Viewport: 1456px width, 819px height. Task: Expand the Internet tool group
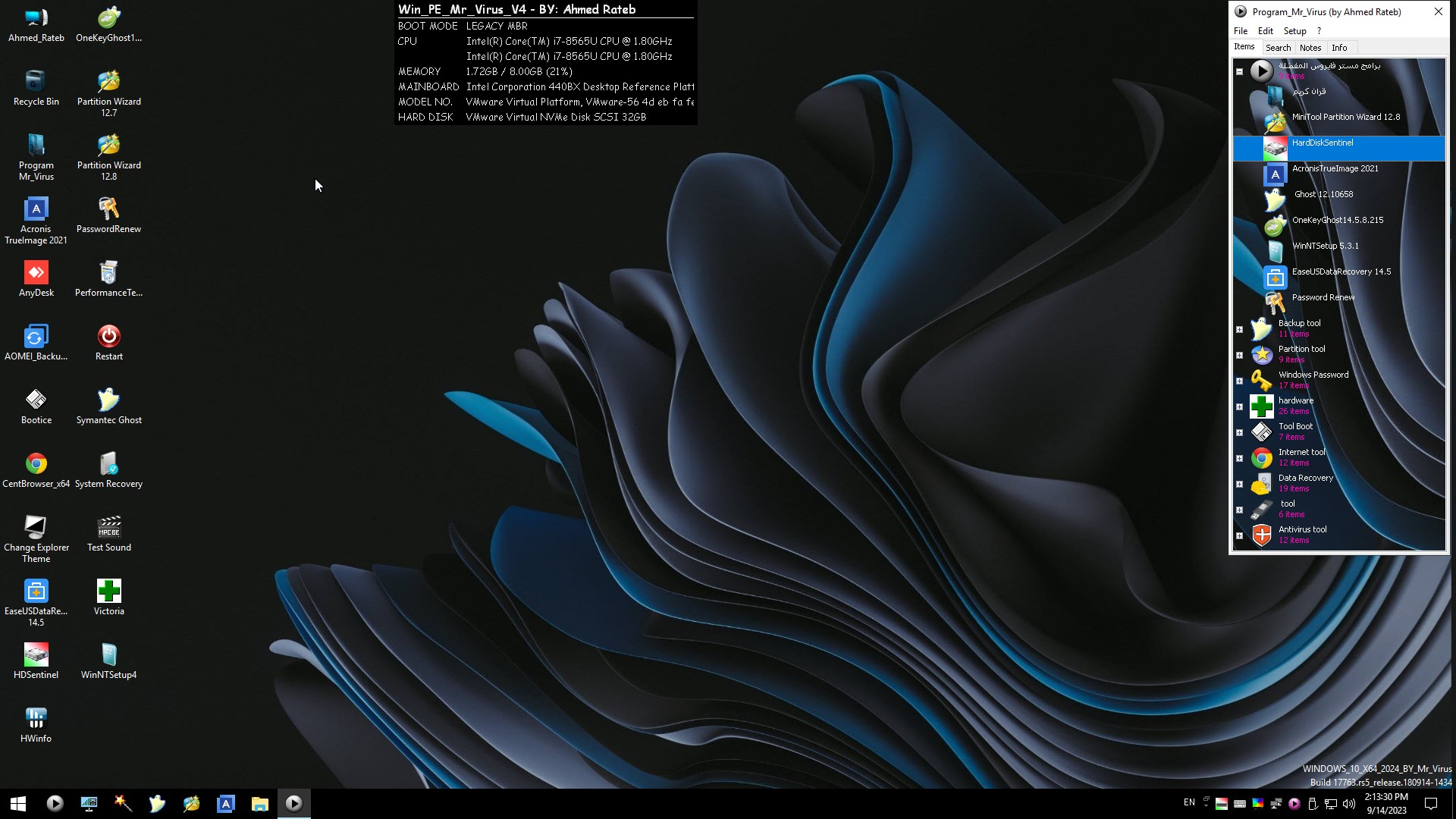coord(1240,459)
